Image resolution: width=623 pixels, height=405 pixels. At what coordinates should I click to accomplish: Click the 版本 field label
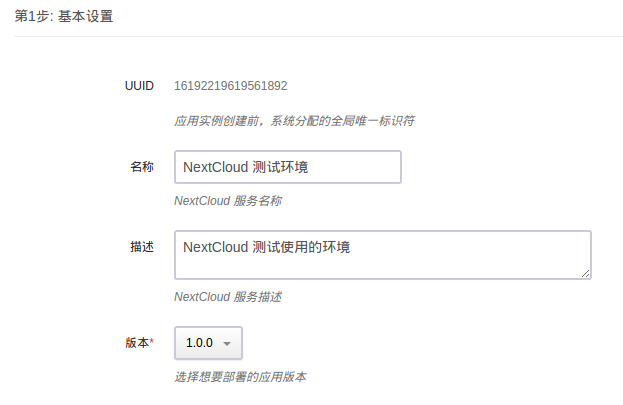pos(137,342)
